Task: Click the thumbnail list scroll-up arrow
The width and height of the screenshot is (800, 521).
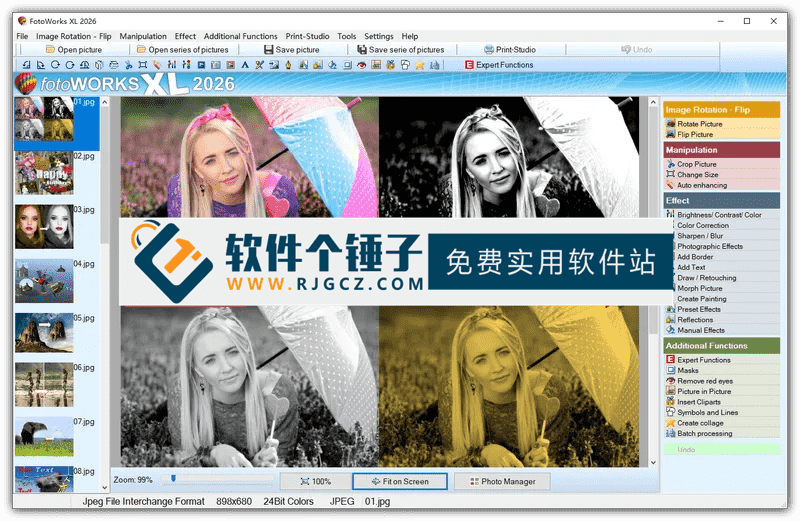Action: coord(105,102)
